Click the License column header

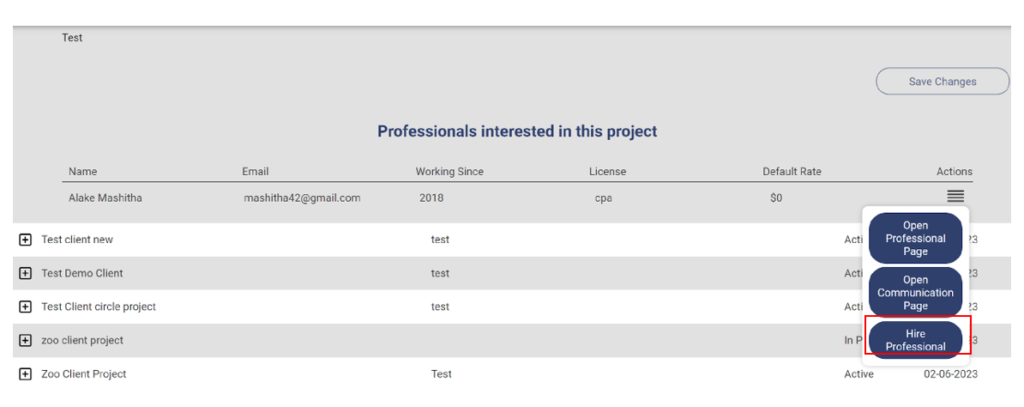(608, 172)
